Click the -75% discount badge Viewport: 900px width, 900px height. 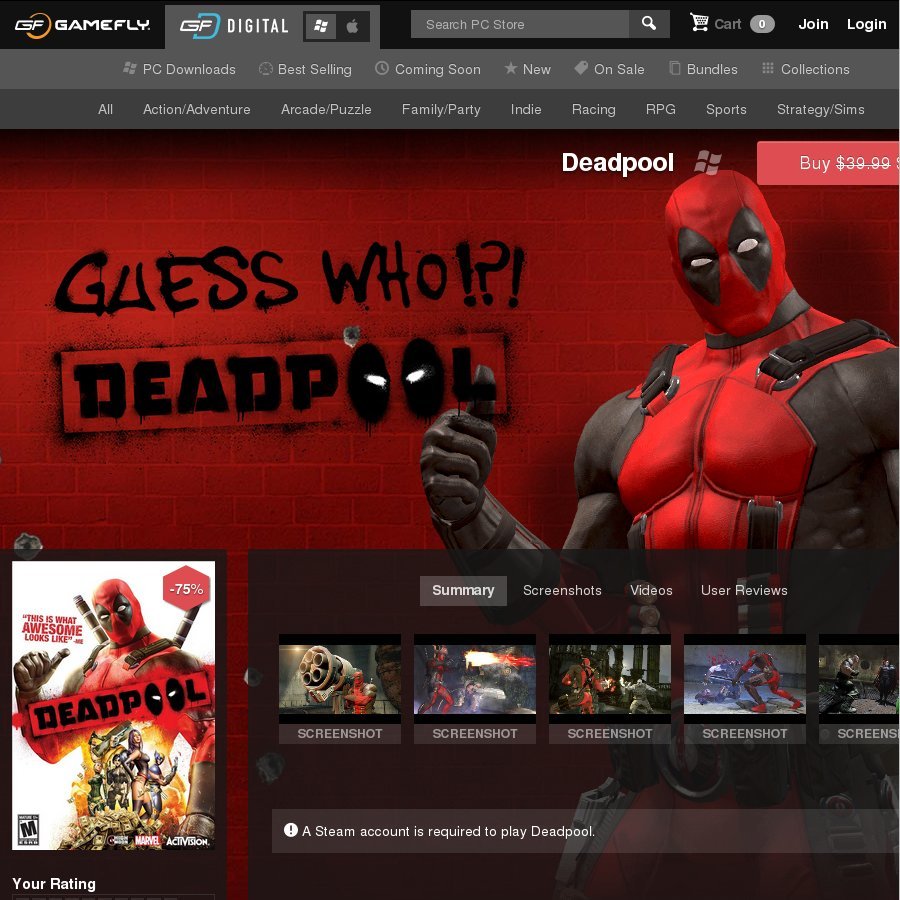(x=186, y=589)
